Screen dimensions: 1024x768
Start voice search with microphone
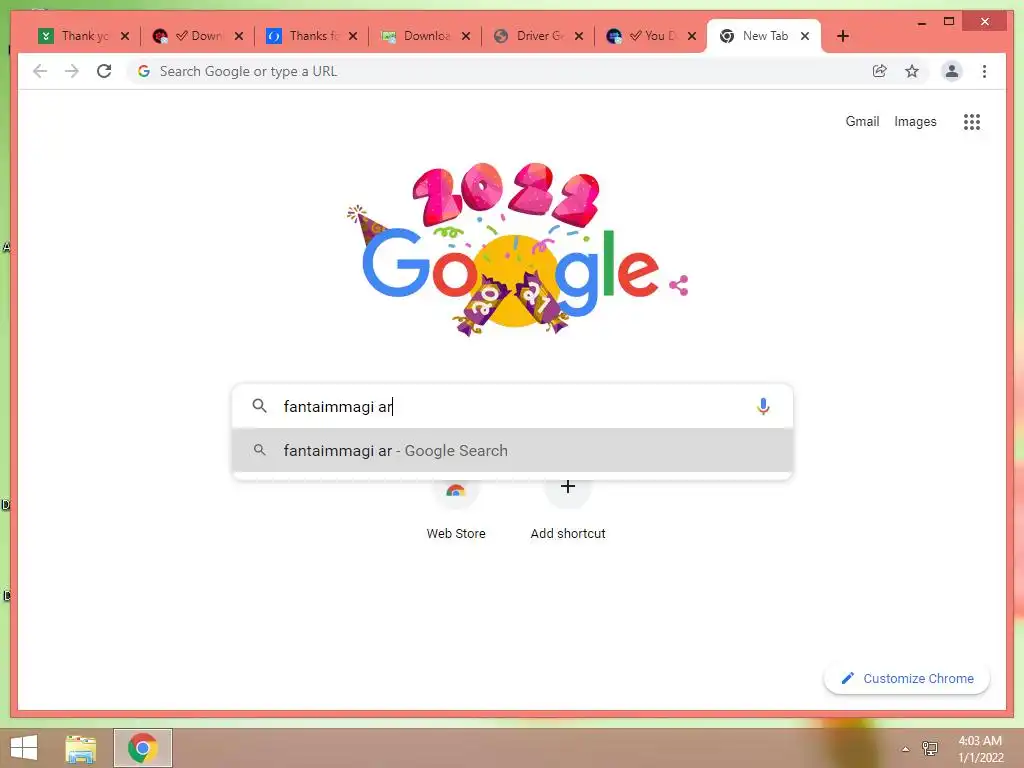pyautogui.click(x=763, y=406)
